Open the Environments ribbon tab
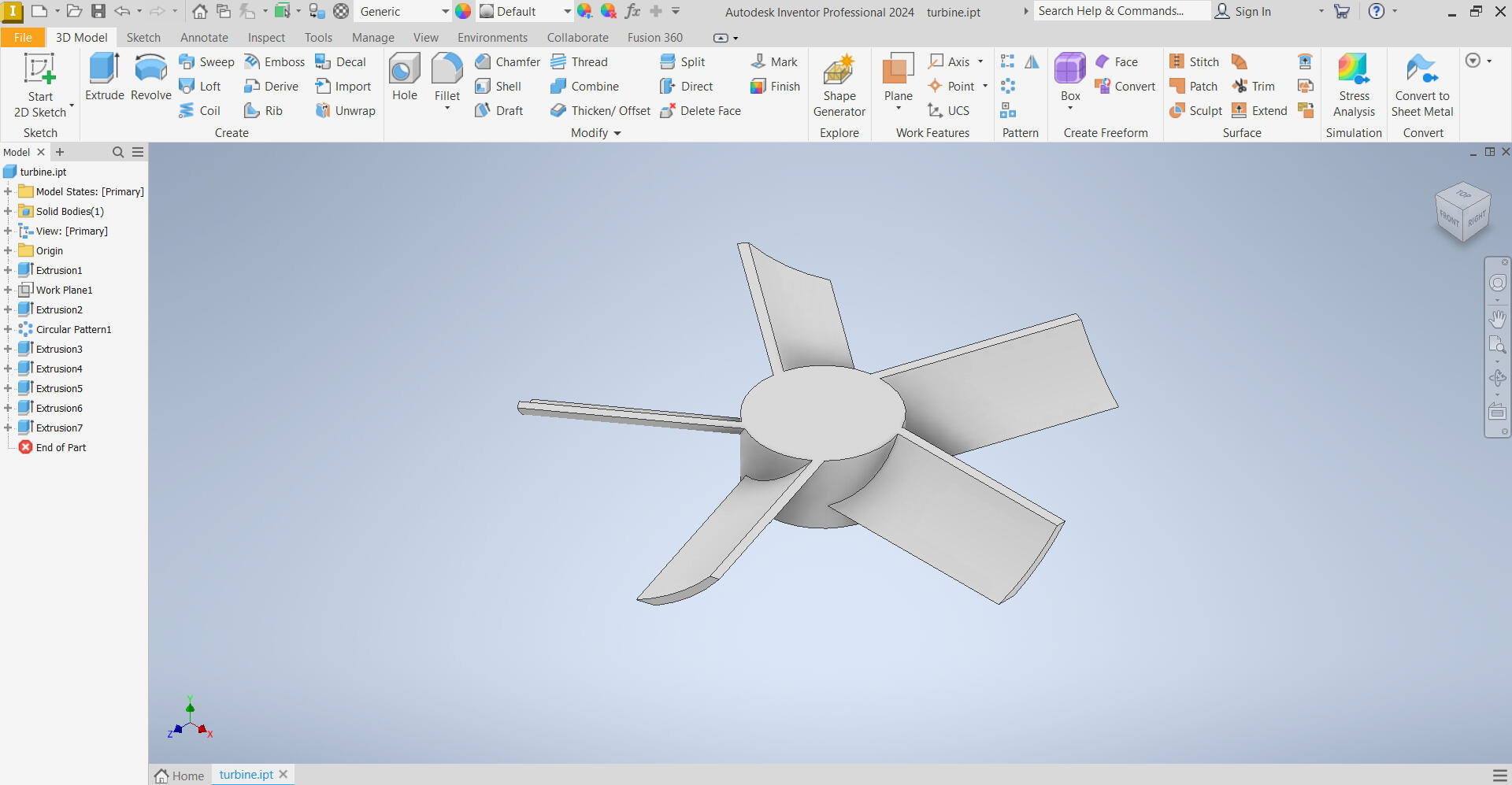1512x785 pixels. [492, 38]
